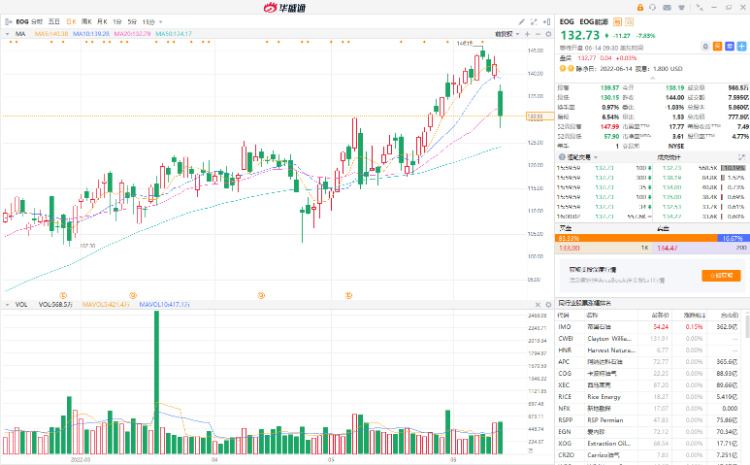Image resolution: width=750 pixels, height=465 pixels.
Task: Click the compact mode arrows icon
Action: click(x=699, y=8)
